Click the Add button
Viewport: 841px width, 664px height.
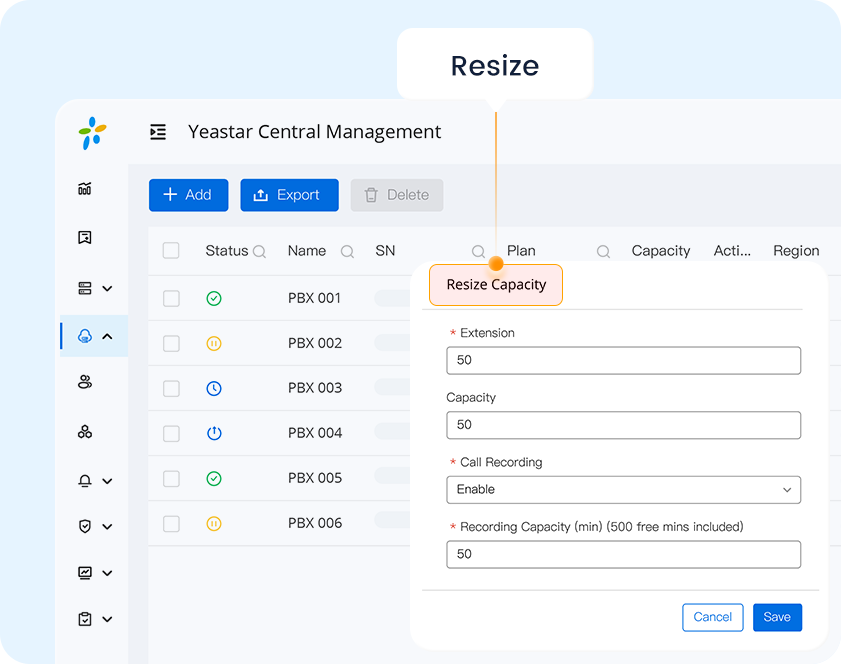[188, 195]
